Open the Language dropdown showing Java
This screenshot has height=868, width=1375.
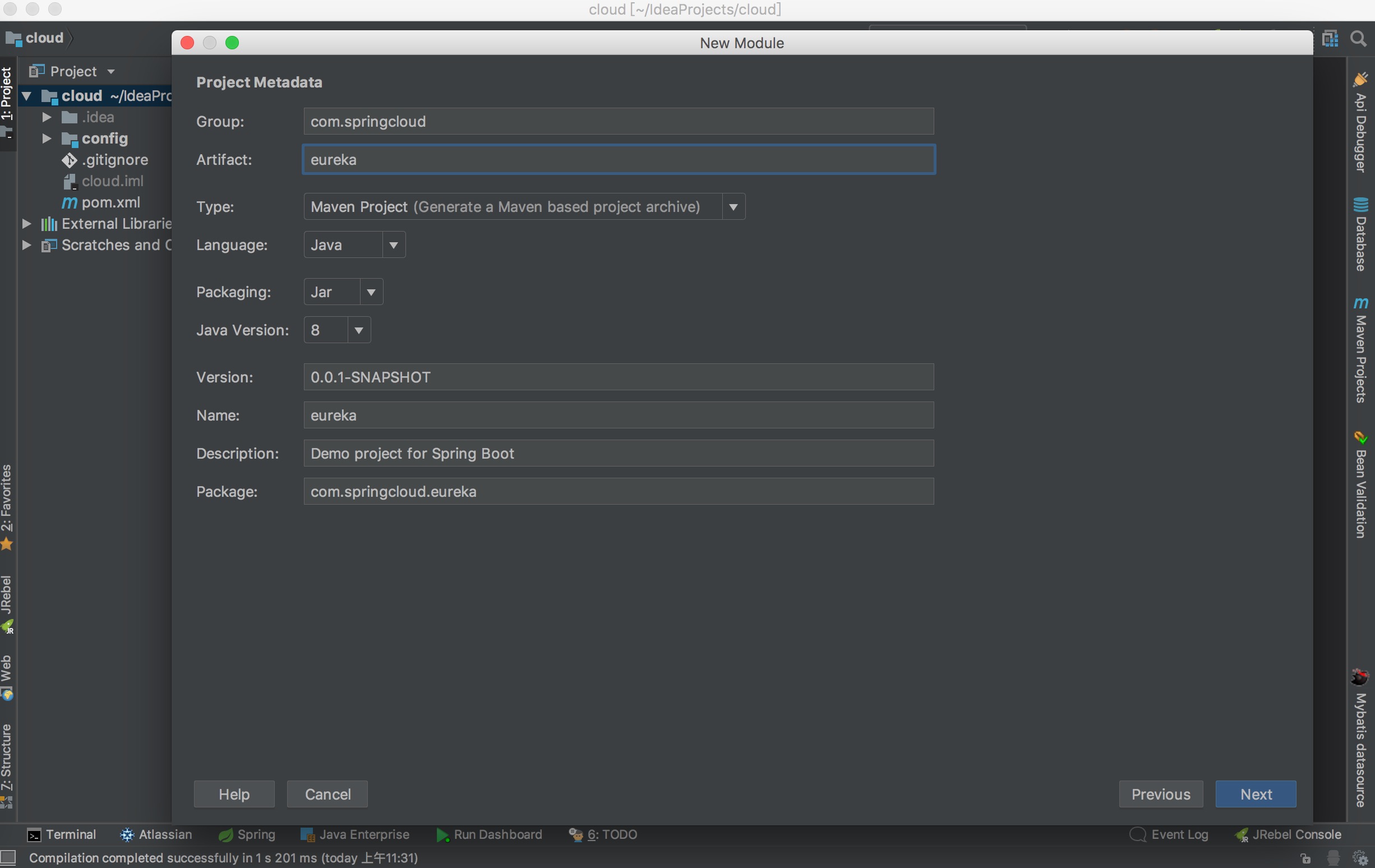click(x=393, y=245)
